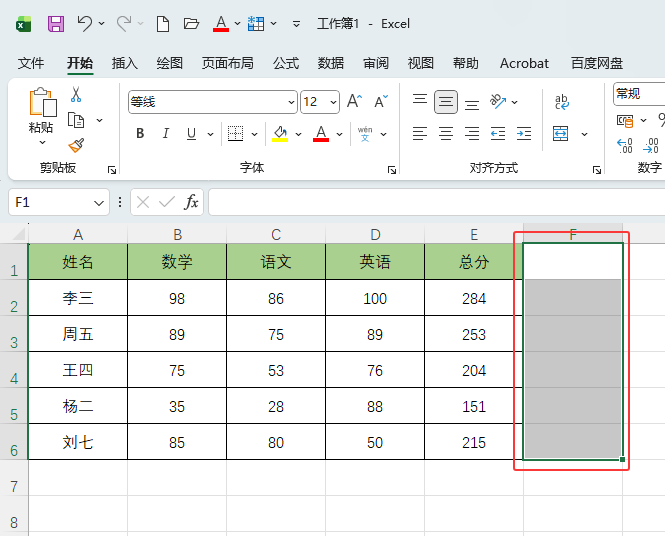Click the Increase Decimal icon
This screenshot has height=536, width=665.
pos(625,145)
